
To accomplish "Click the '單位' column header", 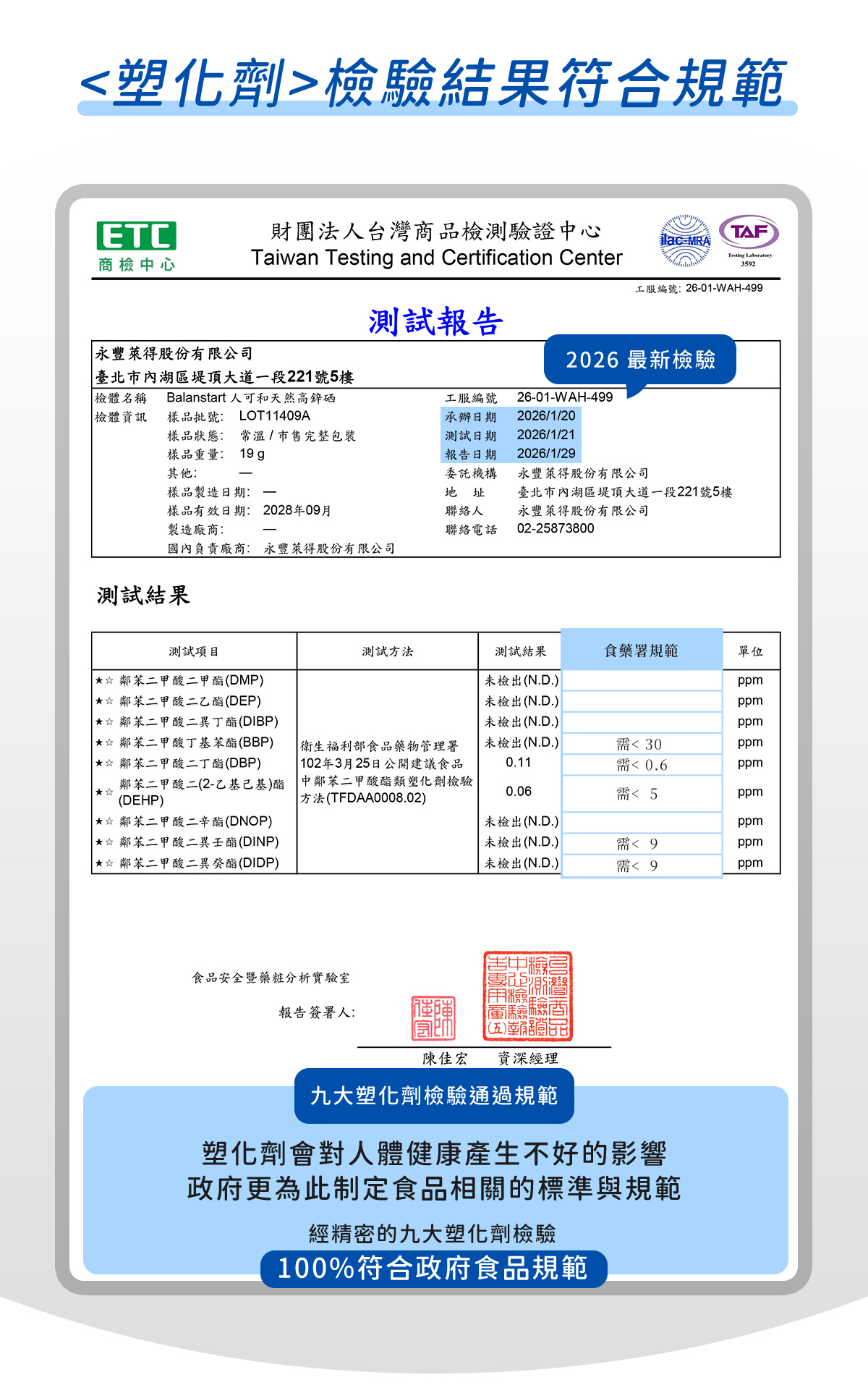I will tap(751, 651).
